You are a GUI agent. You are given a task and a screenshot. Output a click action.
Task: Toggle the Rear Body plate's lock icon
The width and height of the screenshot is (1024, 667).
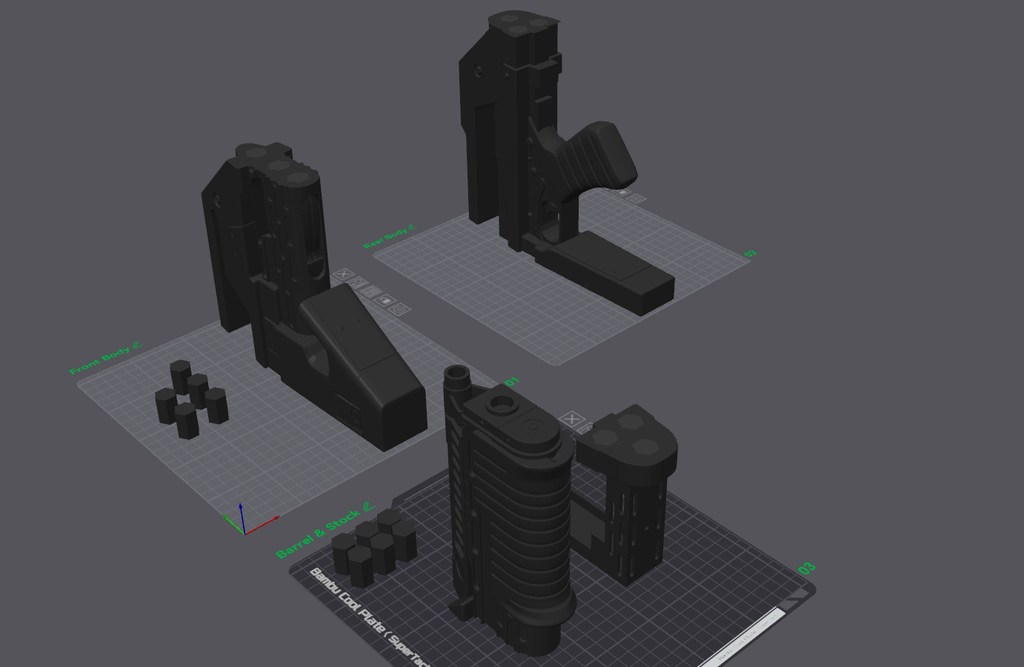624,193
